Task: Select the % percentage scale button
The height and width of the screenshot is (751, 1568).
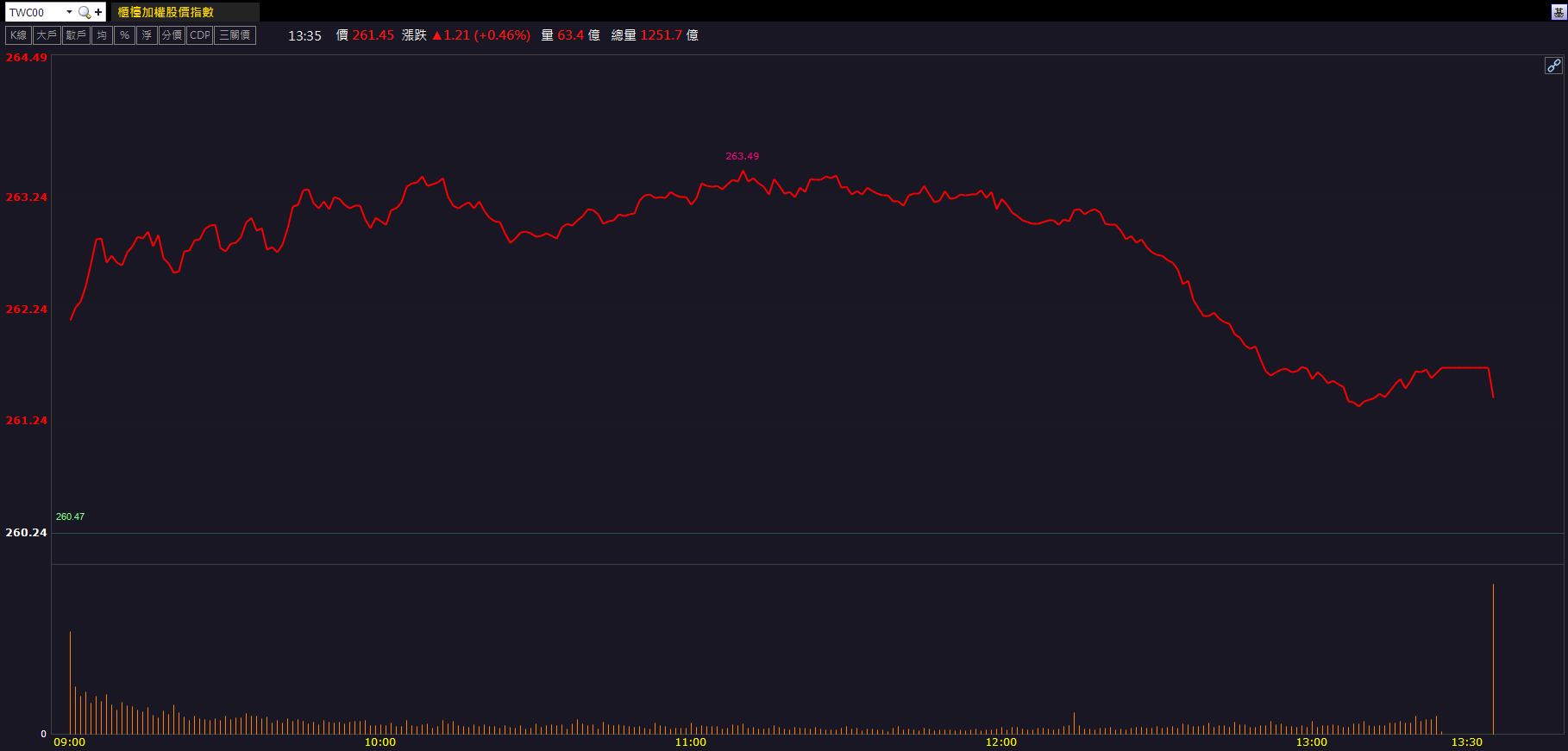Action: click(124, 35)
